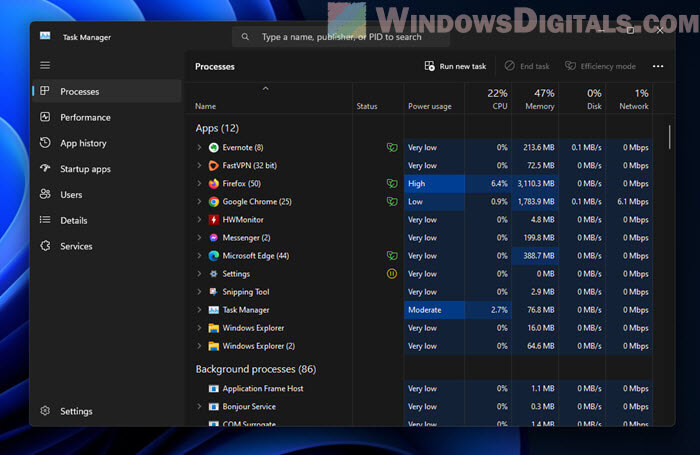
Task: Click the Task Manager process icon
Action: point(214,310)
